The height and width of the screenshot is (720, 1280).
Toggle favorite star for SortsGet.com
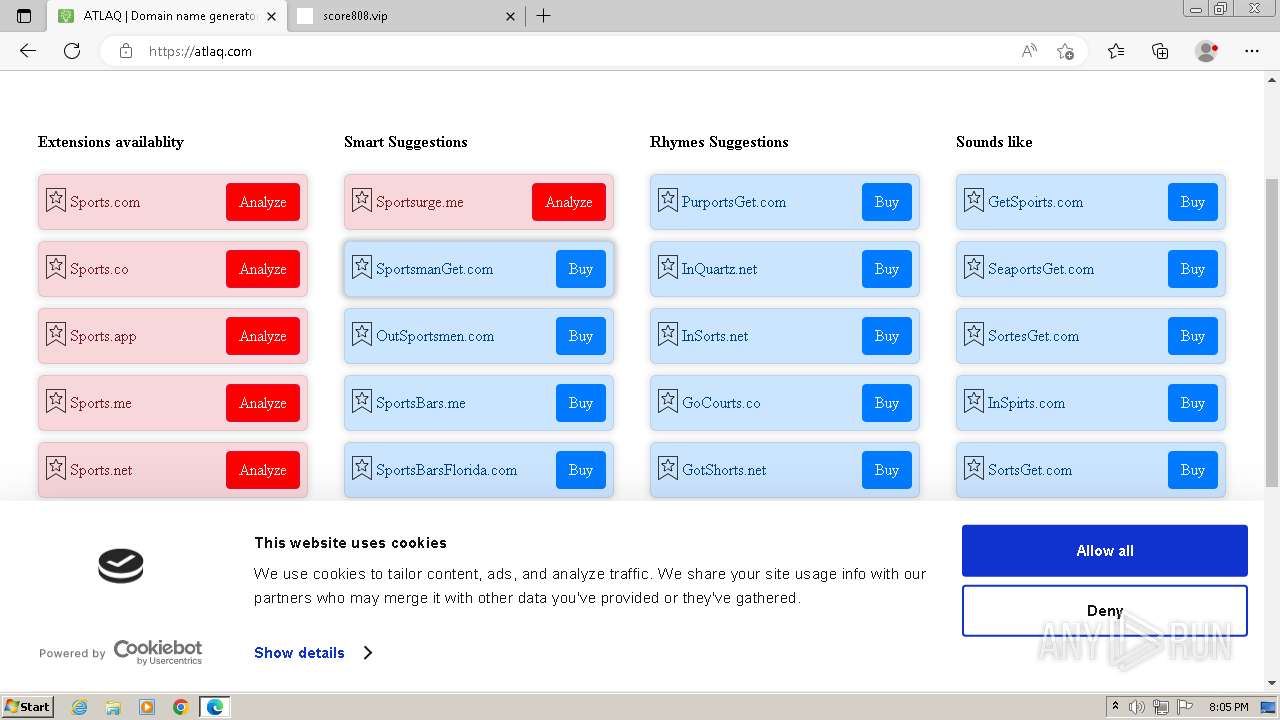tap(974, 468)
